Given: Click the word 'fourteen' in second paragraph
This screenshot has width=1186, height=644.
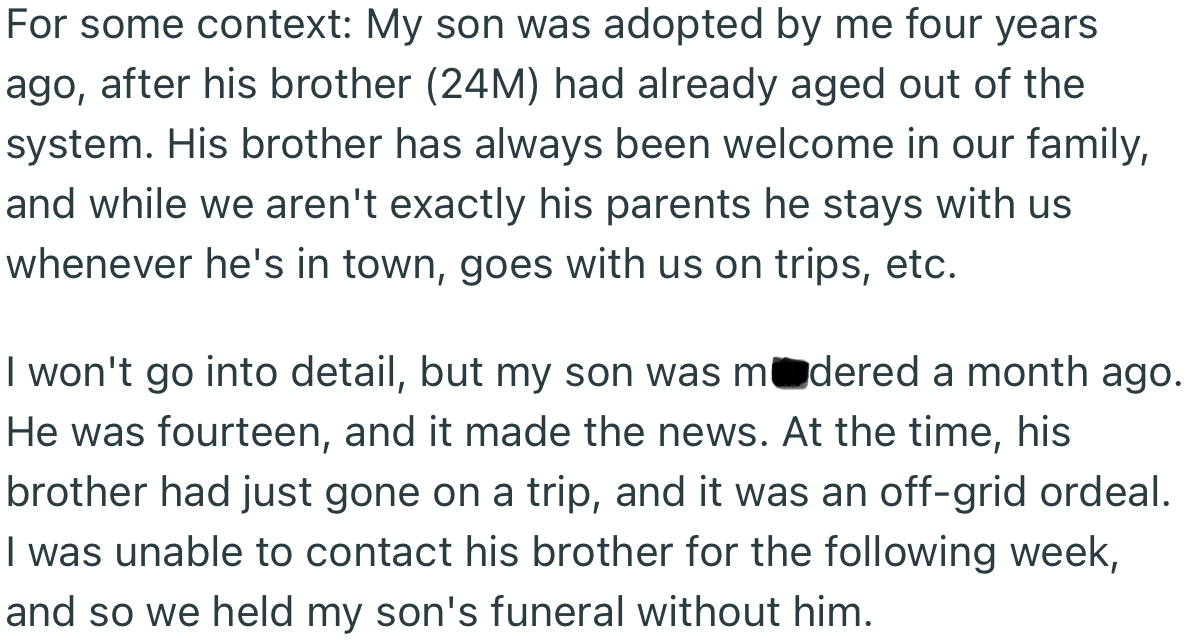Looking at the screenshot, I should [241, 432].
